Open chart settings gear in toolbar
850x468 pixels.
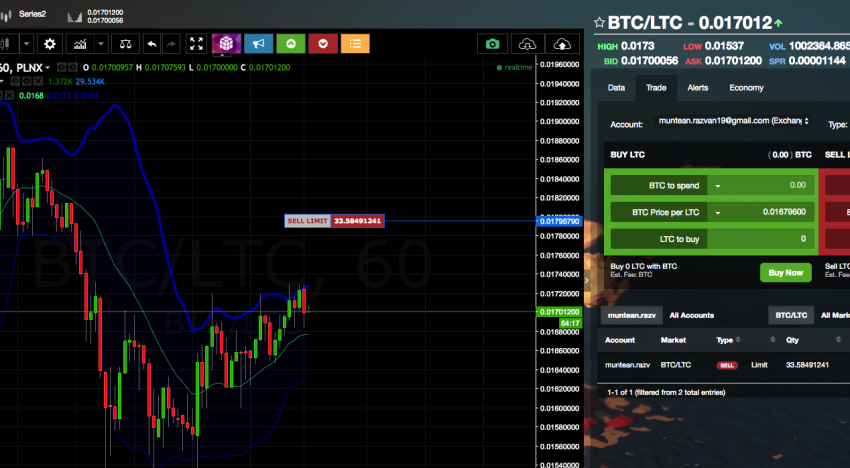[49, 44]
